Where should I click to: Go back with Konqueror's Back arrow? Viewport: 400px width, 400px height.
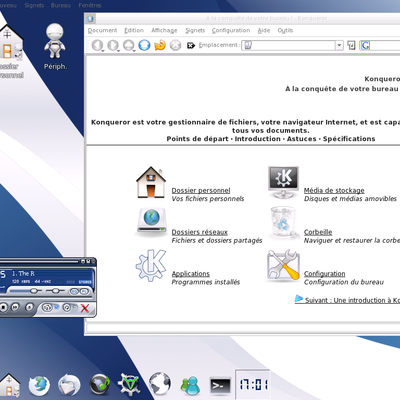click(97, 45)
